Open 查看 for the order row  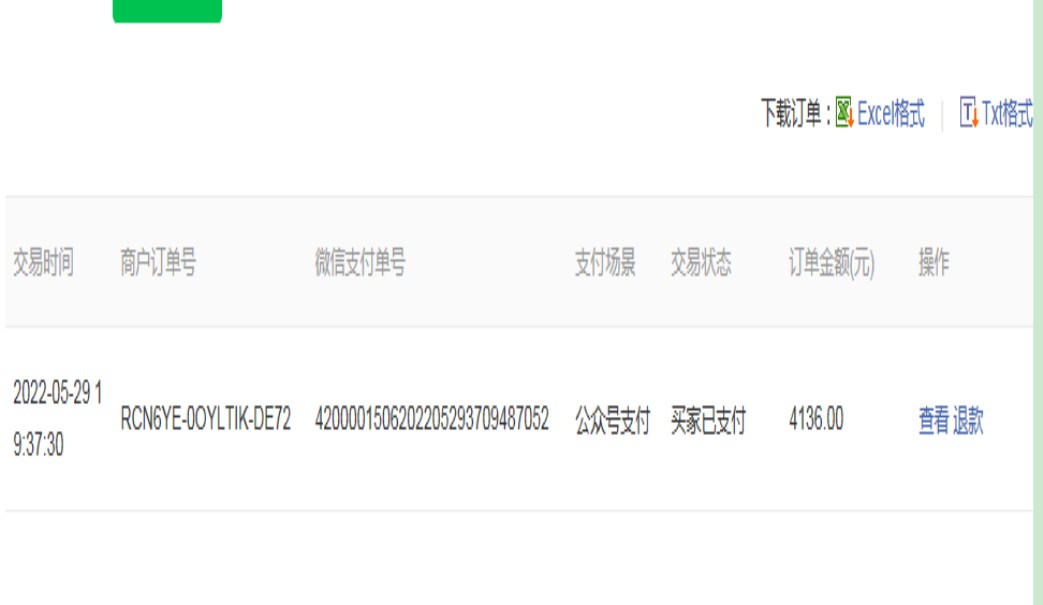click(933, 420)
